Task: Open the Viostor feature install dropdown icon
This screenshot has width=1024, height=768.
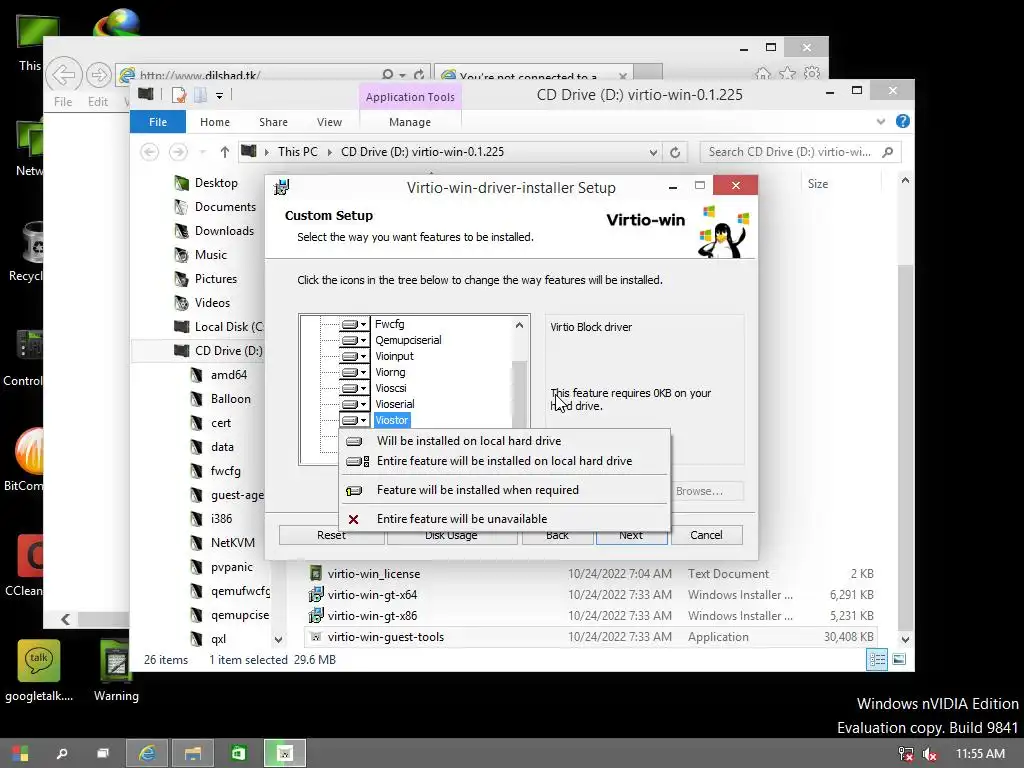Action: click(x=355, y=420)
